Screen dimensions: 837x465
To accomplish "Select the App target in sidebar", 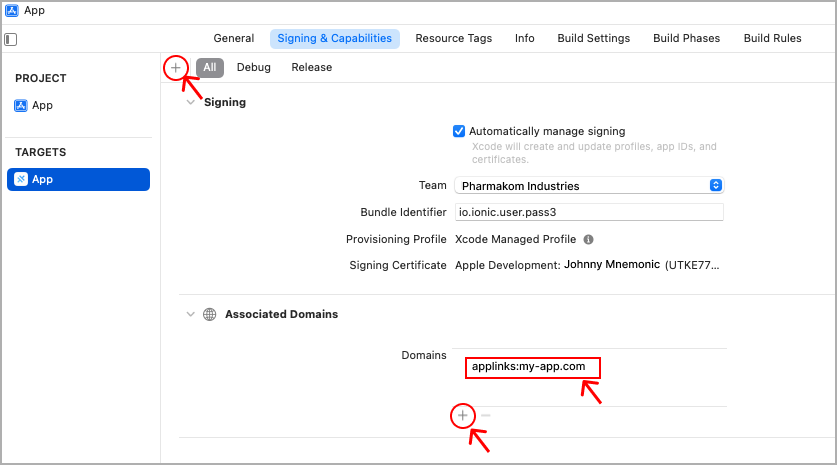I will (x=78, y=180).
